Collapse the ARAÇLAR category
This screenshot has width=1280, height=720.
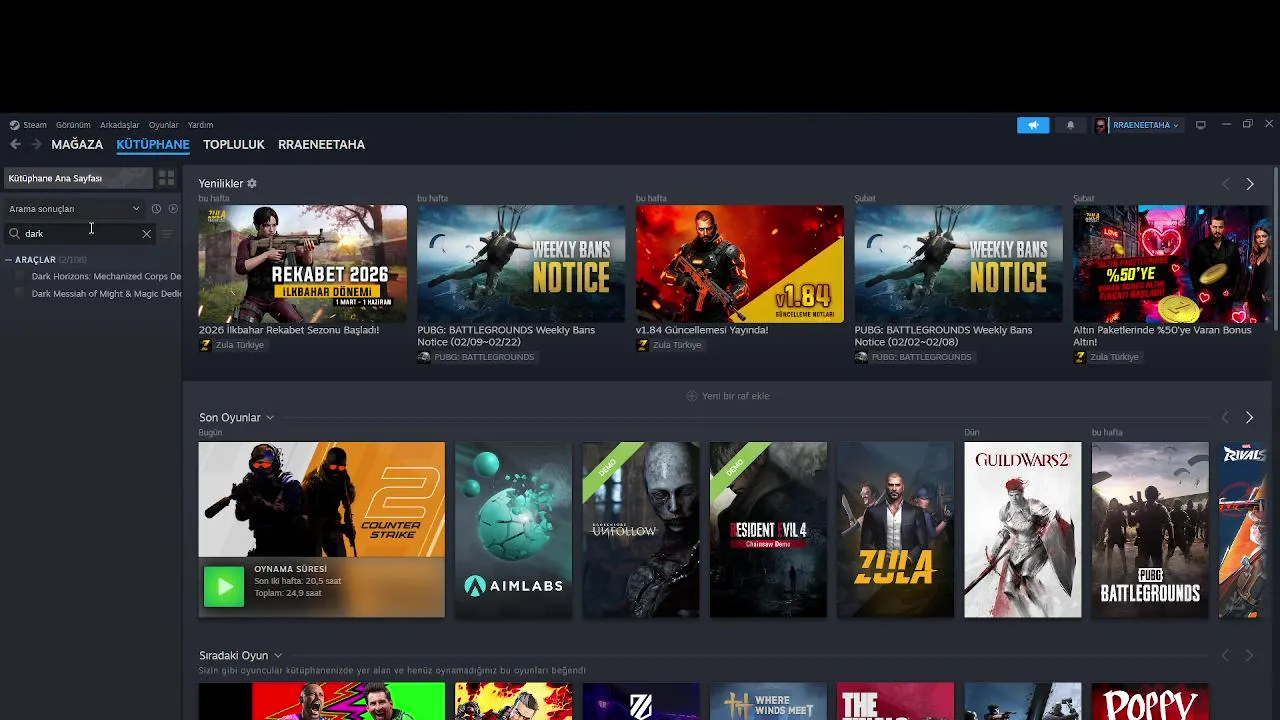tap(8, 260)
